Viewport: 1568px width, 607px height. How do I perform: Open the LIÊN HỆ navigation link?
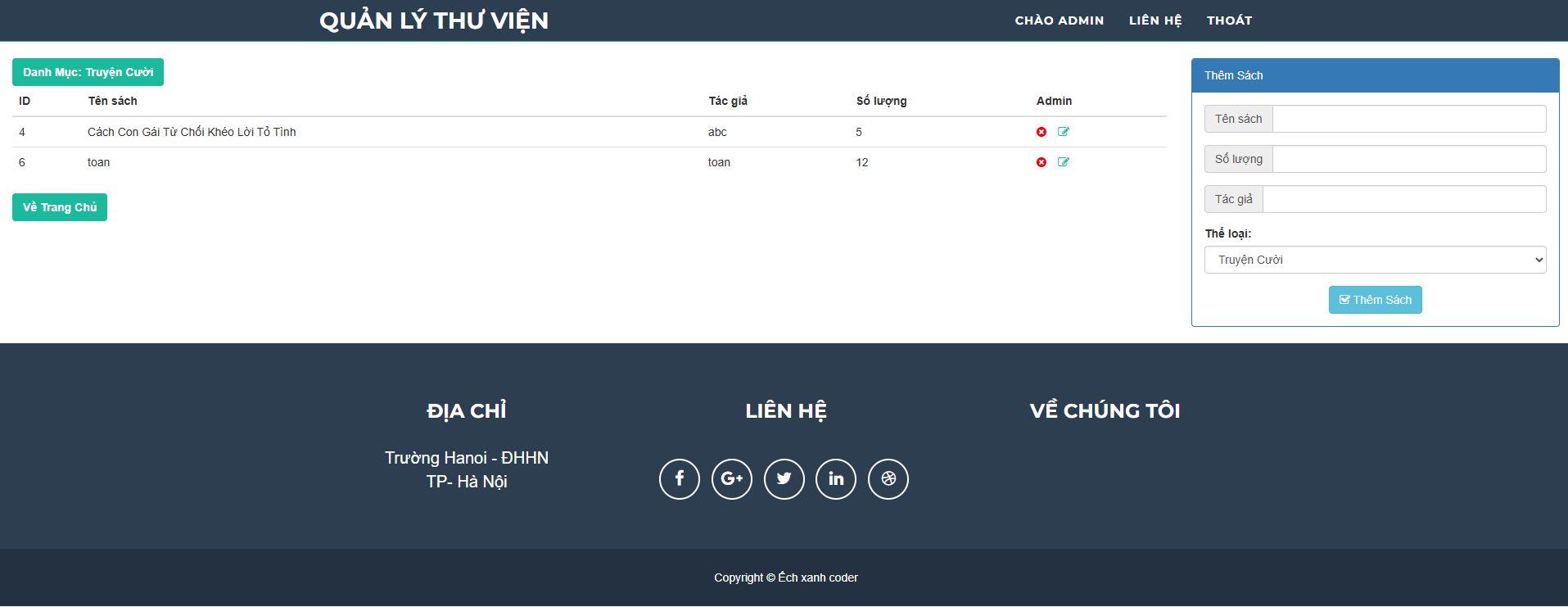tap(1155, 20)
